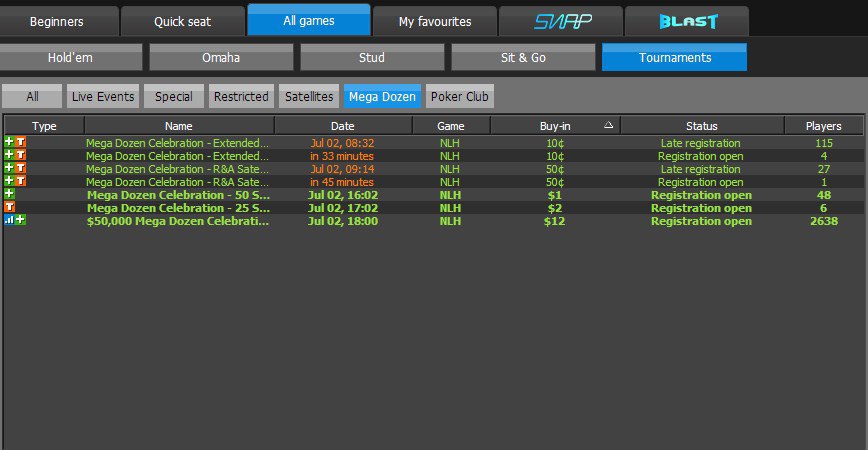
Task: Switch to the Beginners tab
Action: (57, 21)
